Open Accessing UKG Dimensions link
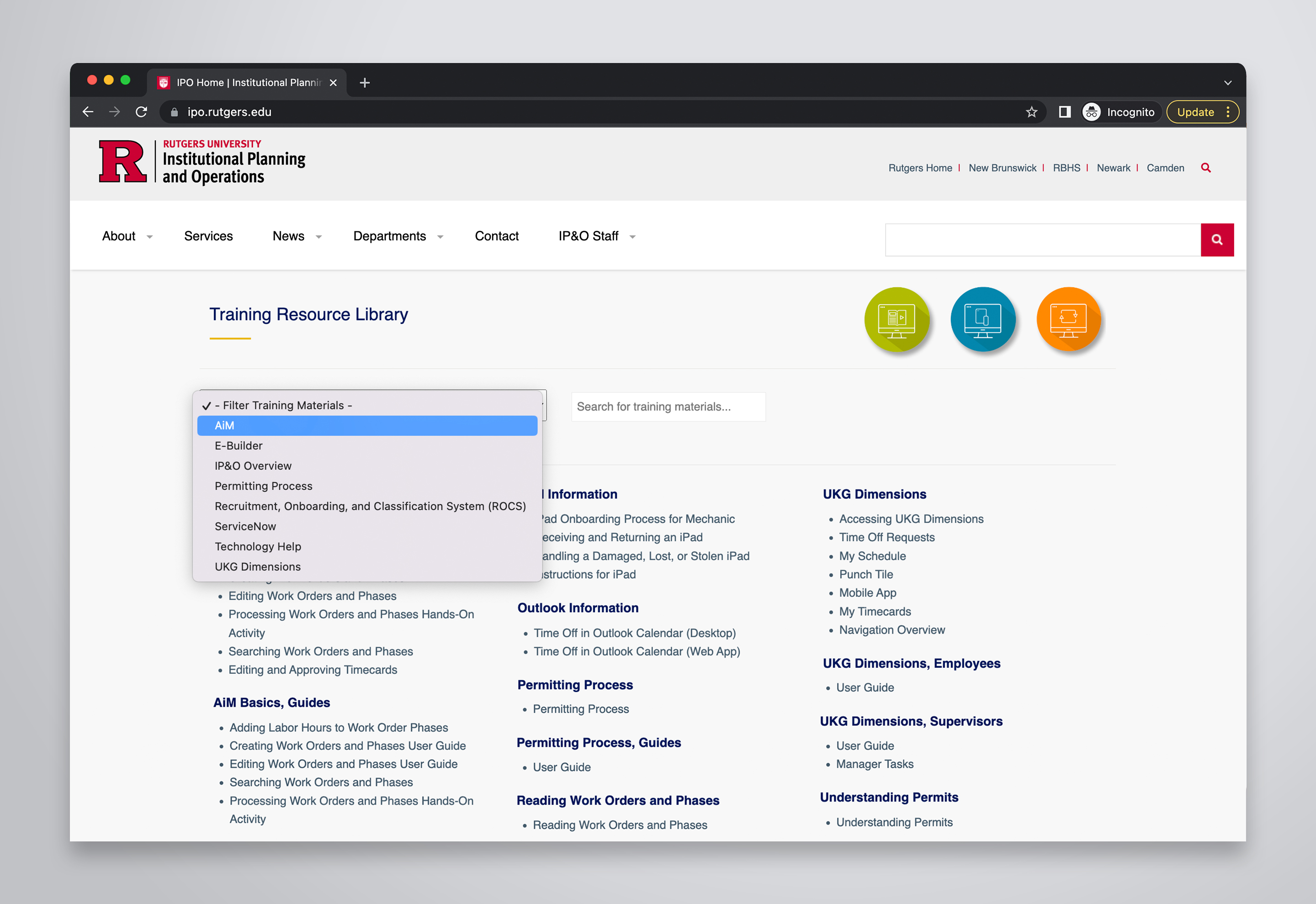This screenshot has height=904, width=1316. tap(911, 519)
